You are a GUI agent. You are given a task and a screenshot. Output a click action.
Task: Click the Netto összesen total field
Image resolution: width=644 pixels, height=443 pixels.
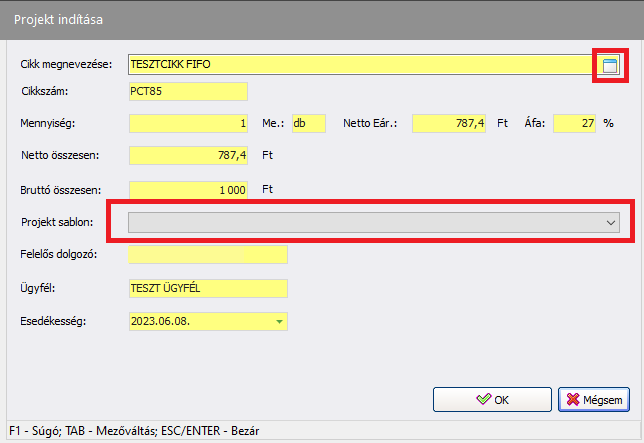tap(187, 156)
